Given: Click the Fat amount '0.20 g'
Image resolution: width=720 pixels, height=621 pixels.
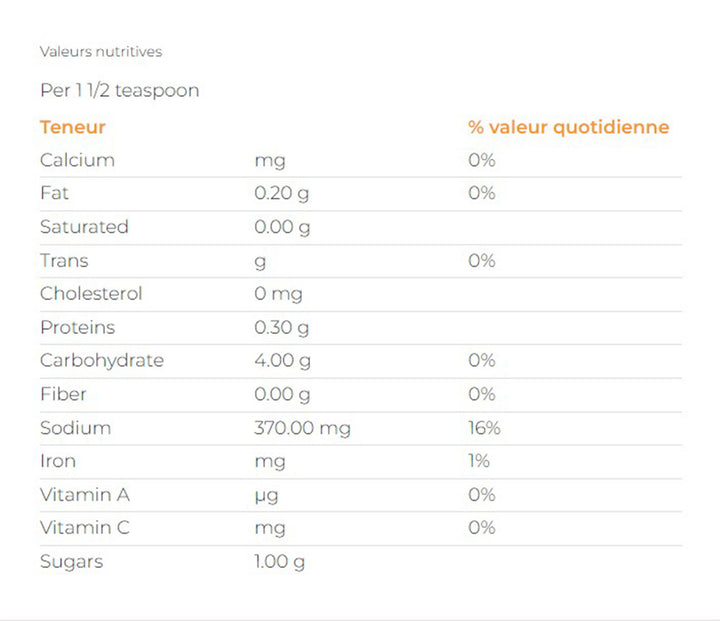Looking at the screenshot, I should (282, 193).
